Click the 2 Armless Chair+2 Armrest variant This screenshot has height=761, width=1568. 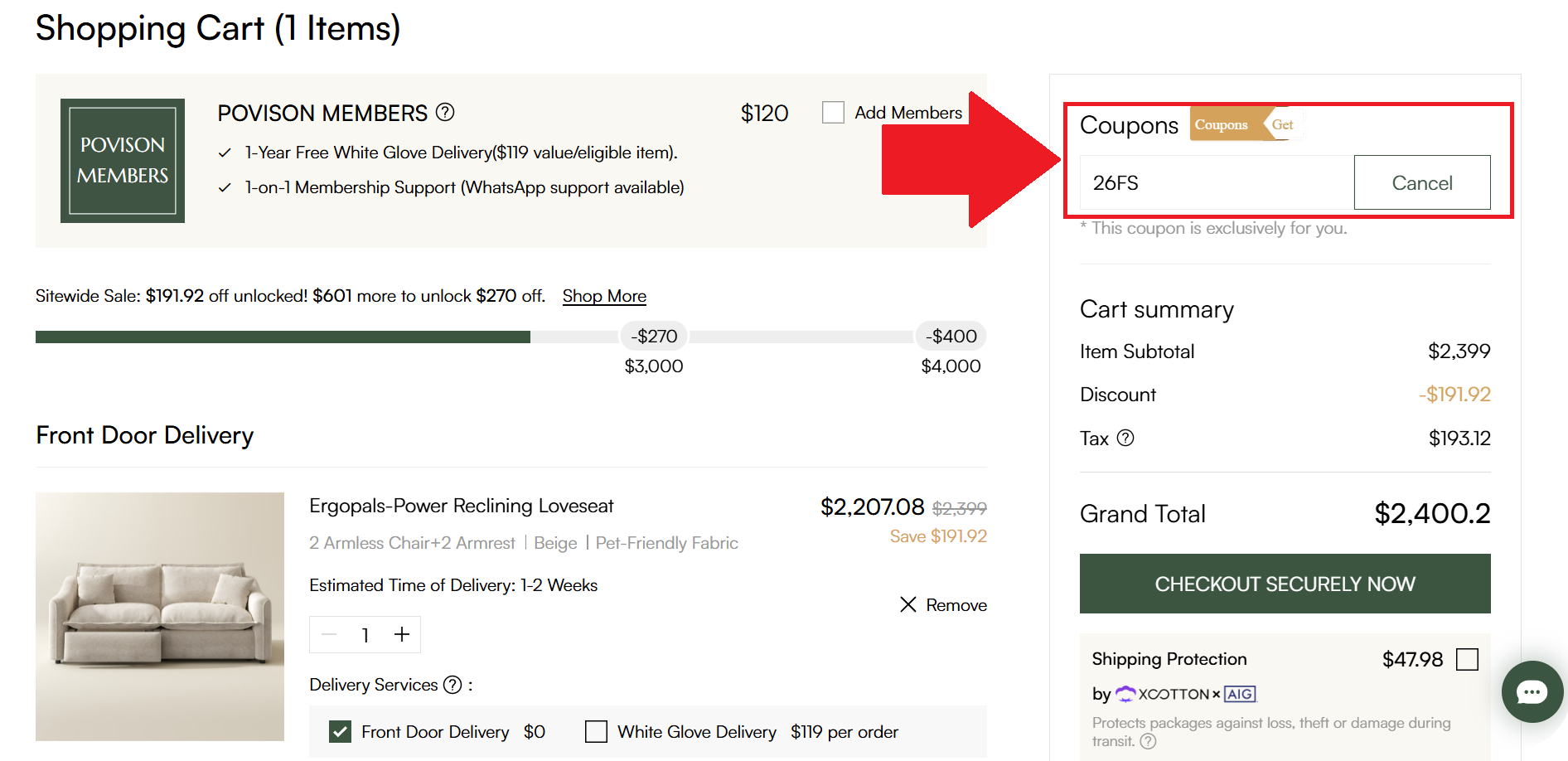[x=412, y=543]
